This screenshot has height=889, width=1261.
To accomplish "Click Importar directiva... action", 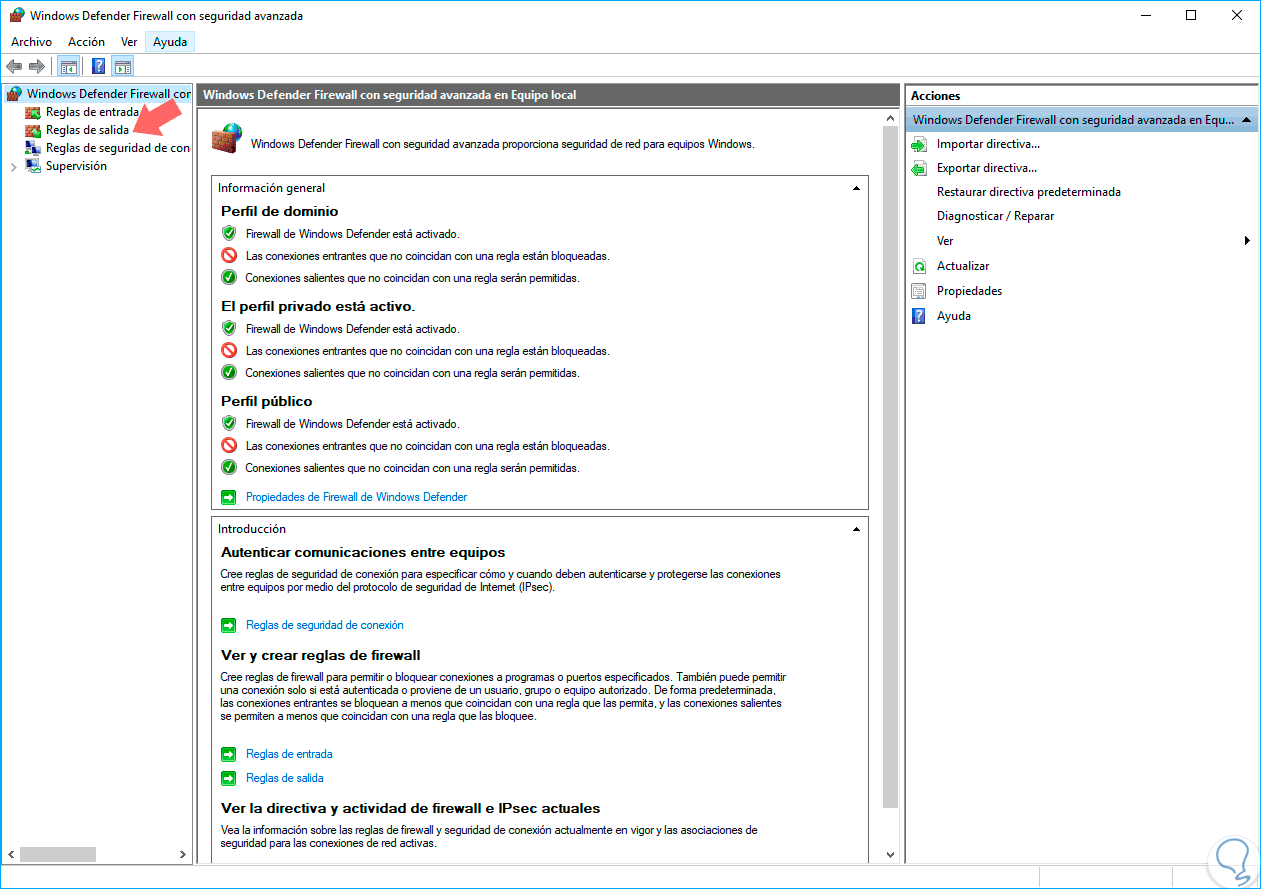I will 988,144.
